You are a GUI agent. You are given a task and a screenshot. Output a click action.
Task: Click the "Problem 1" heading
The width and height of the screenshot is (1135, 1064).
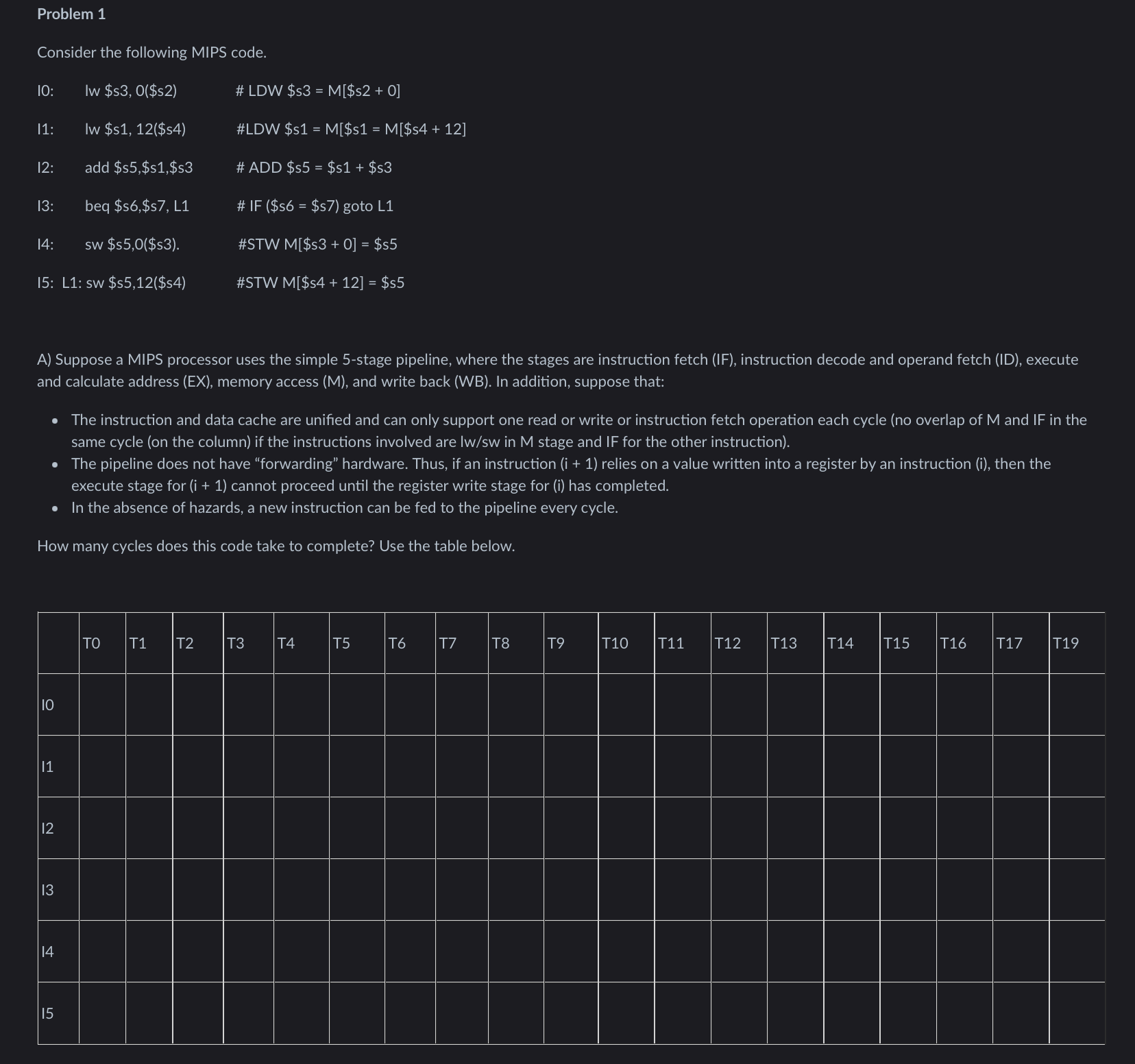71,14
